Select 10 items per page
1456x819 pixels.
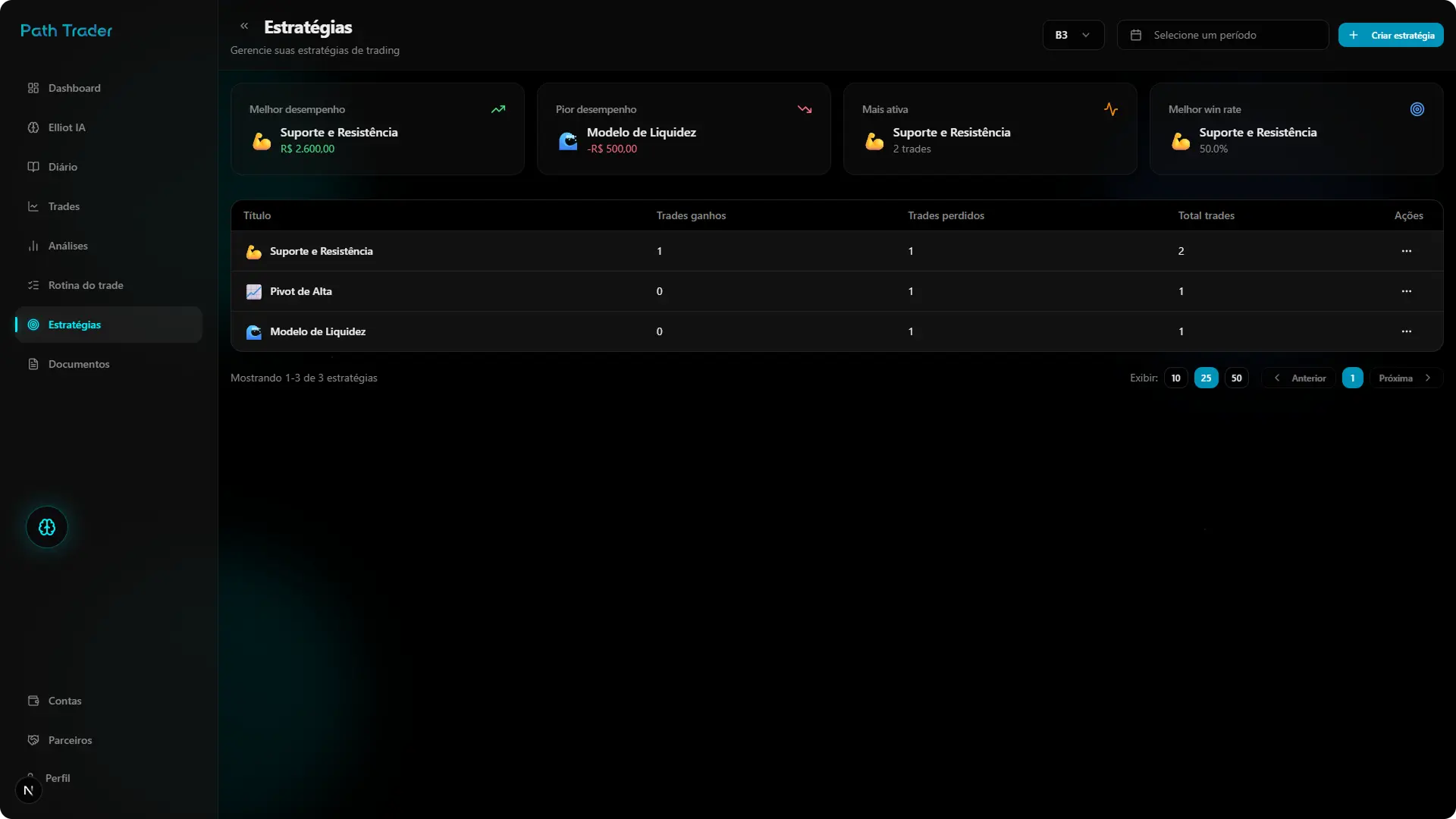click(x=1175, y=378)
